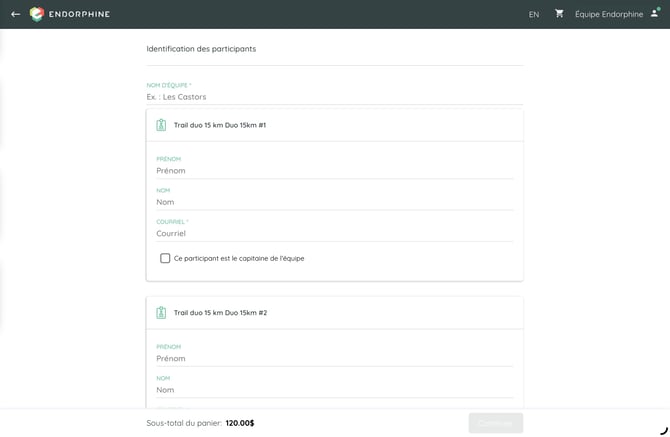This screenshot has width=670, height=437.
Task: Click the Nom field of participant #2
Action: (x=335, y=390)
